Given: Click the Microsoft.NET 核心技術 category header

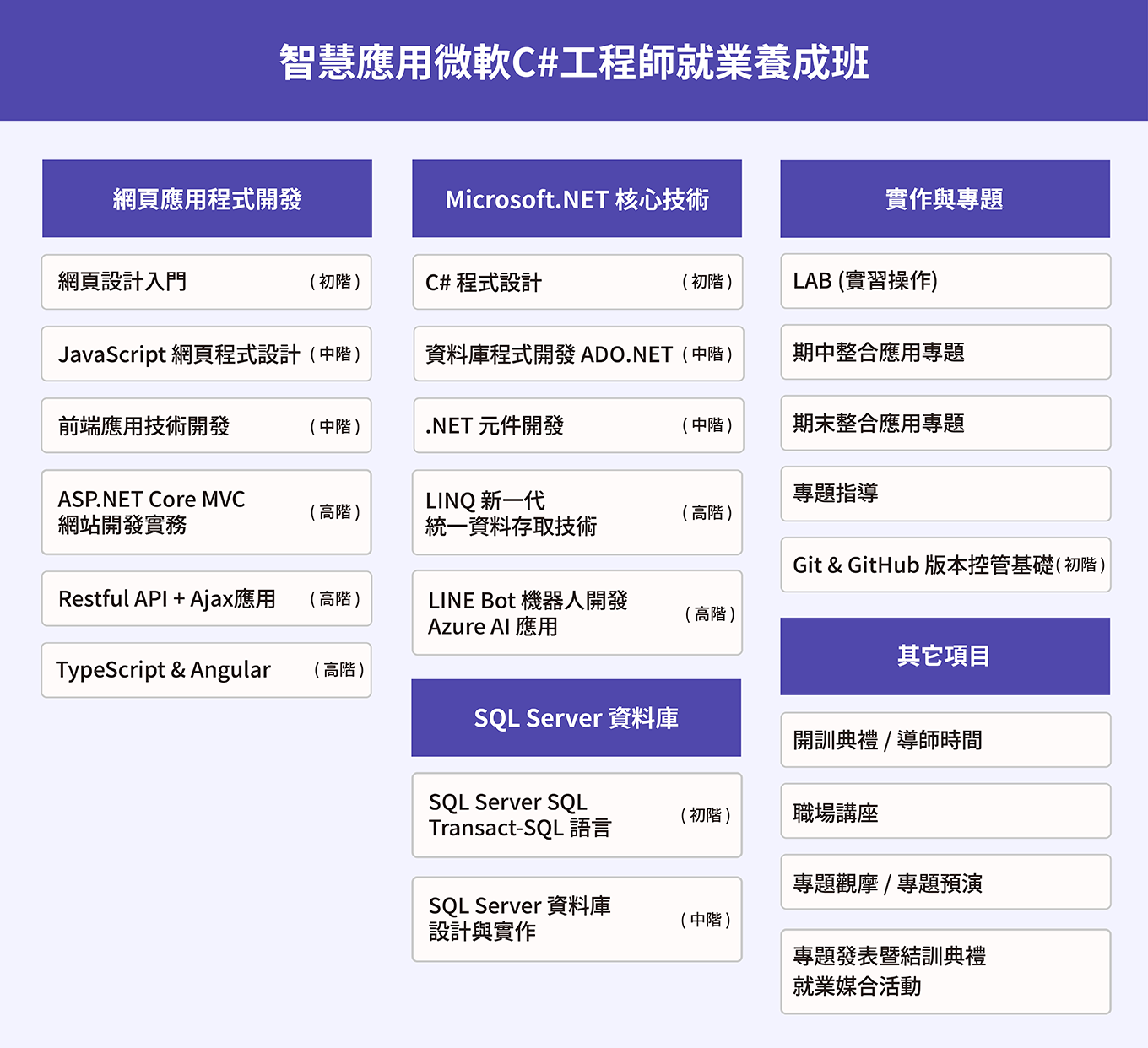Looking at the screenshot, I should tap(577, 198).
